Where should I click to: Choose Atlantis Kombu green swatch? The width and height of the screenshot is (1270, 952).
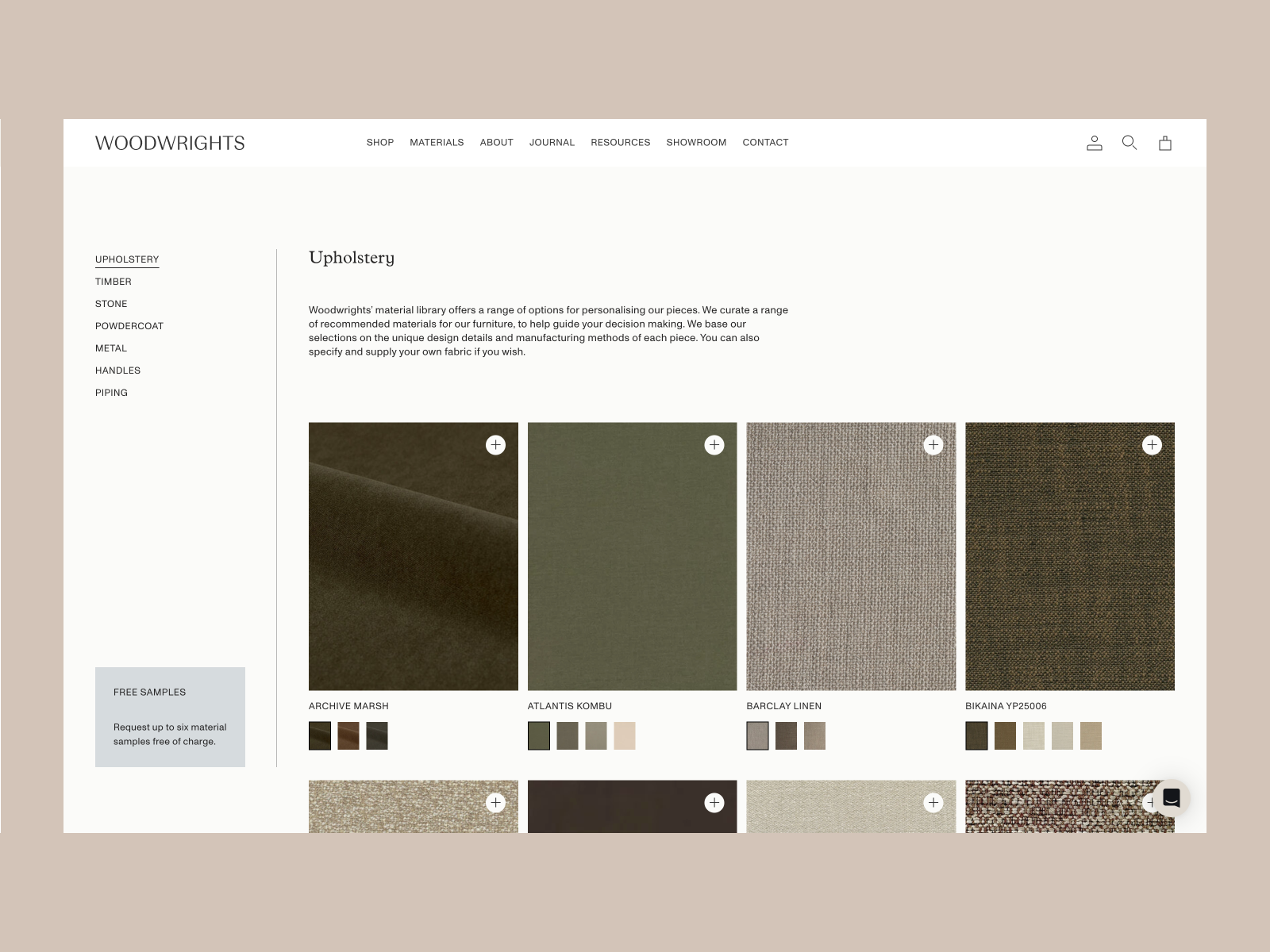click(539, 735)
